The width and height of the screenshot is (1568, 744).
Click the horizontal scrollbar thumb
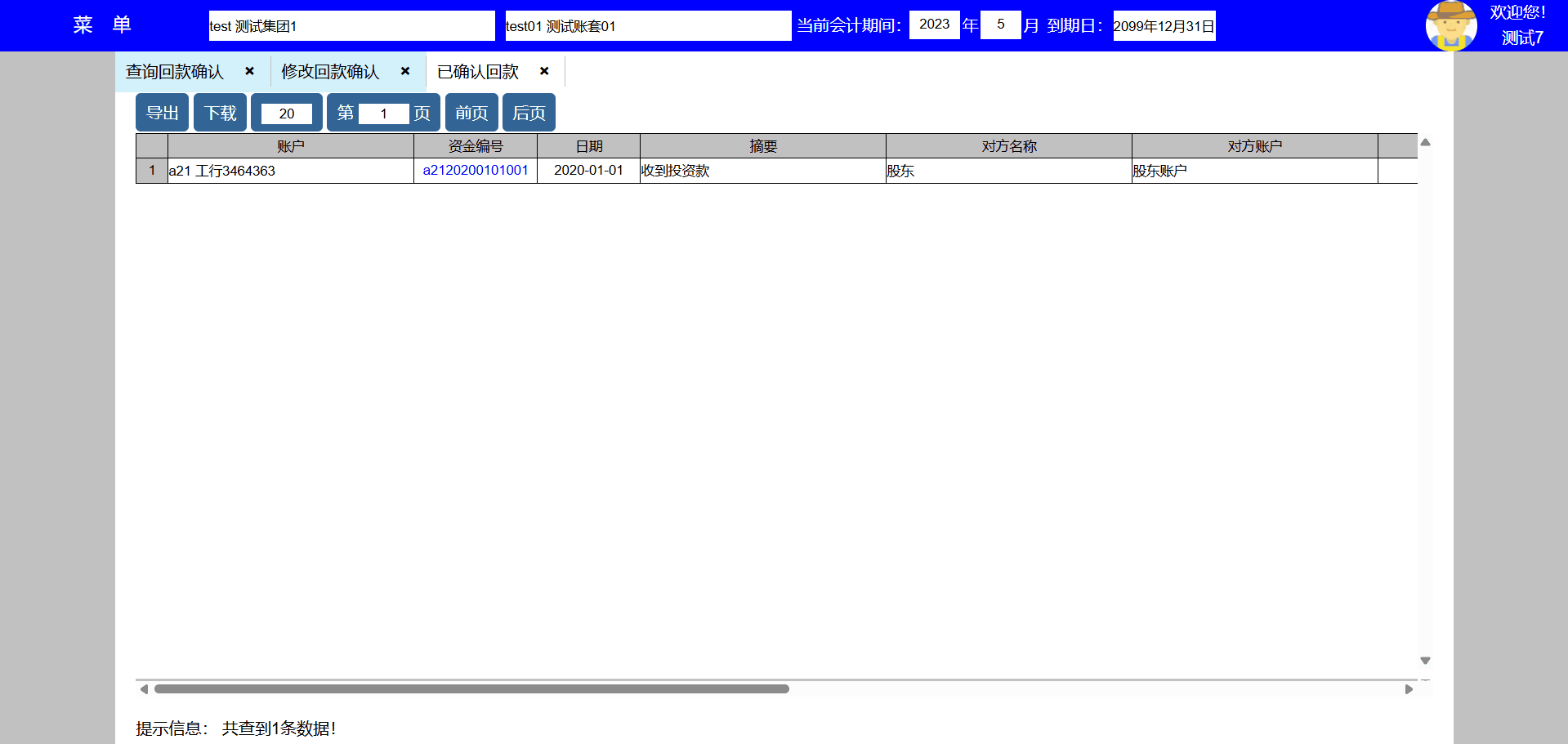point(471,689)
